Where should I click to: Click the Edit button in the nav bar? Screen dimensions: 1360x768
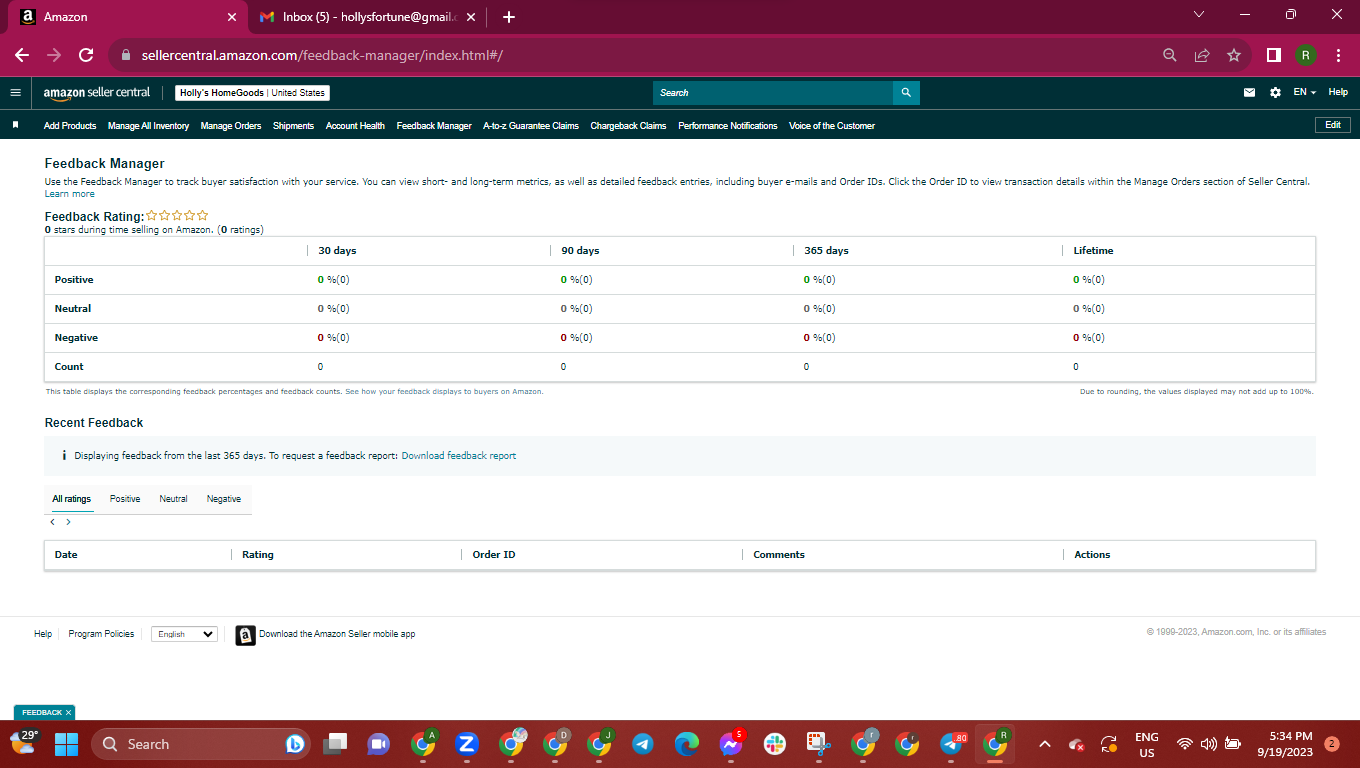[1333, 125]
